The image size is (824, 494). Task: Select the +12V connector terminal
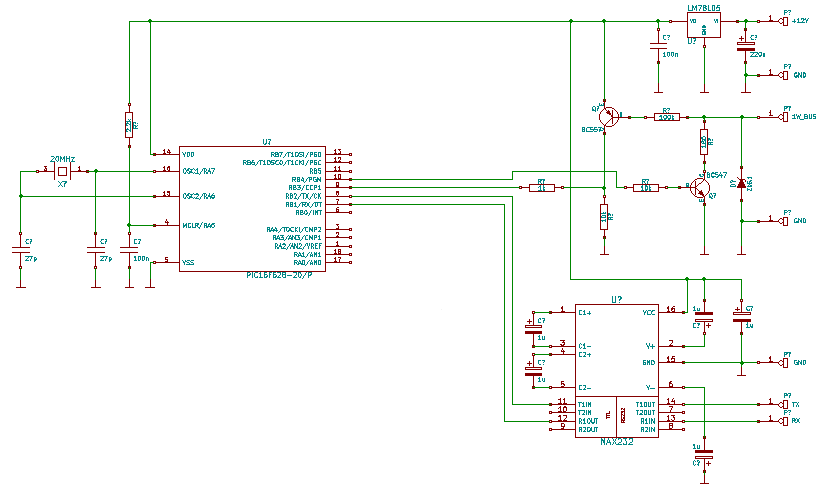point(784,21)
